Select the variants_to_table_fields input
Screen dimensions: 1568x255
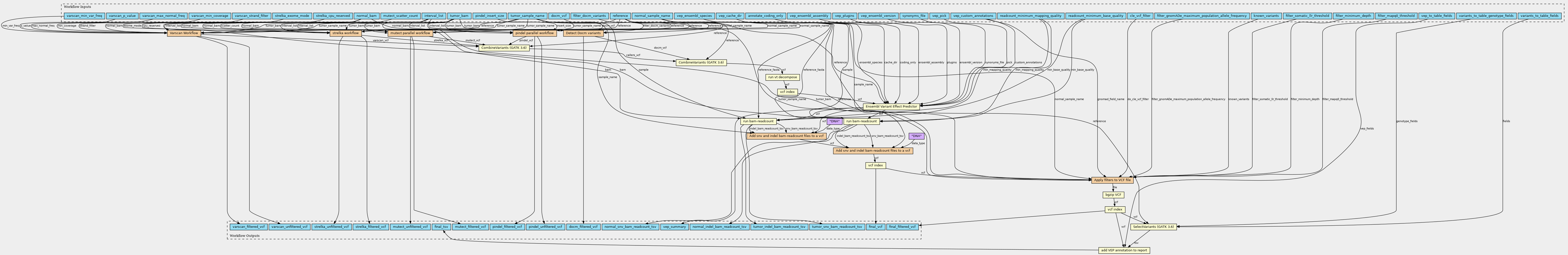pos(1539,16)
